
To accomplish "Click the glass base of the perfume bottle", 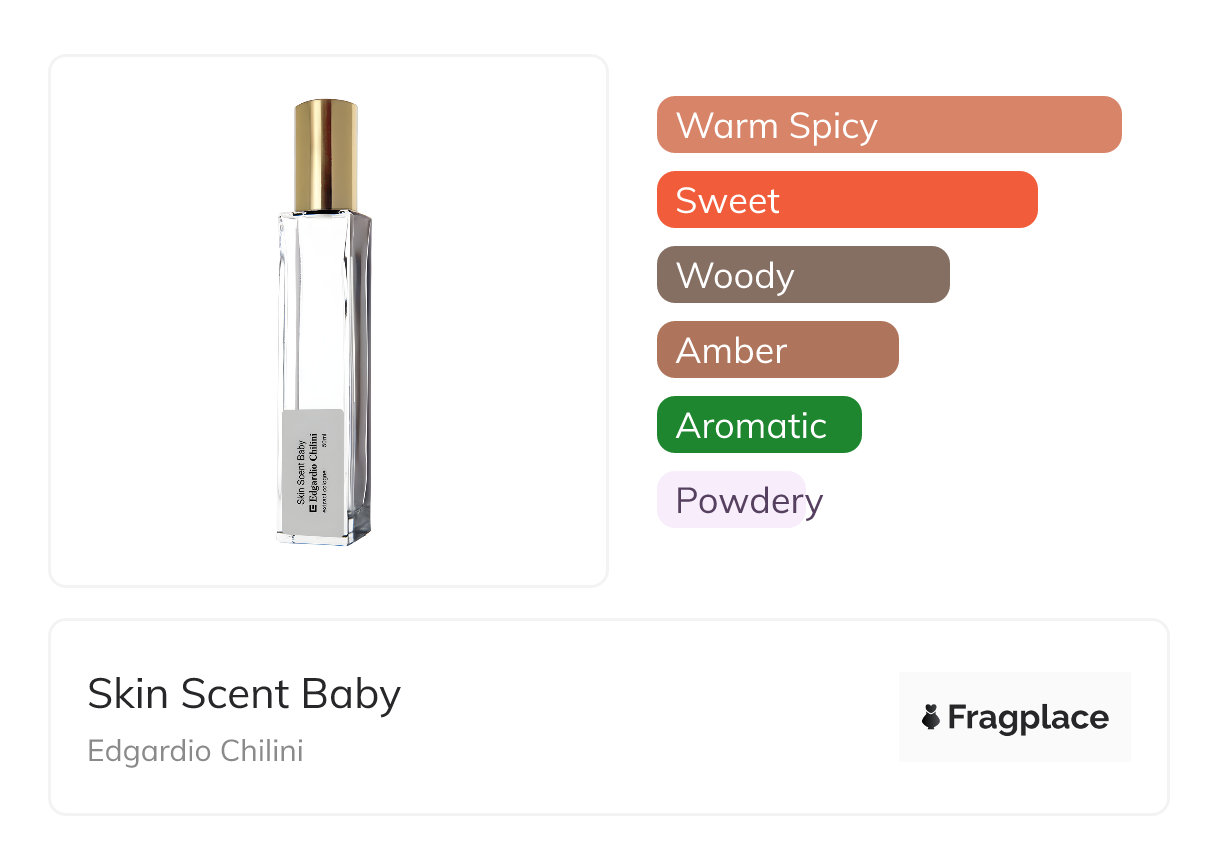I will click(x=323, y=535).
